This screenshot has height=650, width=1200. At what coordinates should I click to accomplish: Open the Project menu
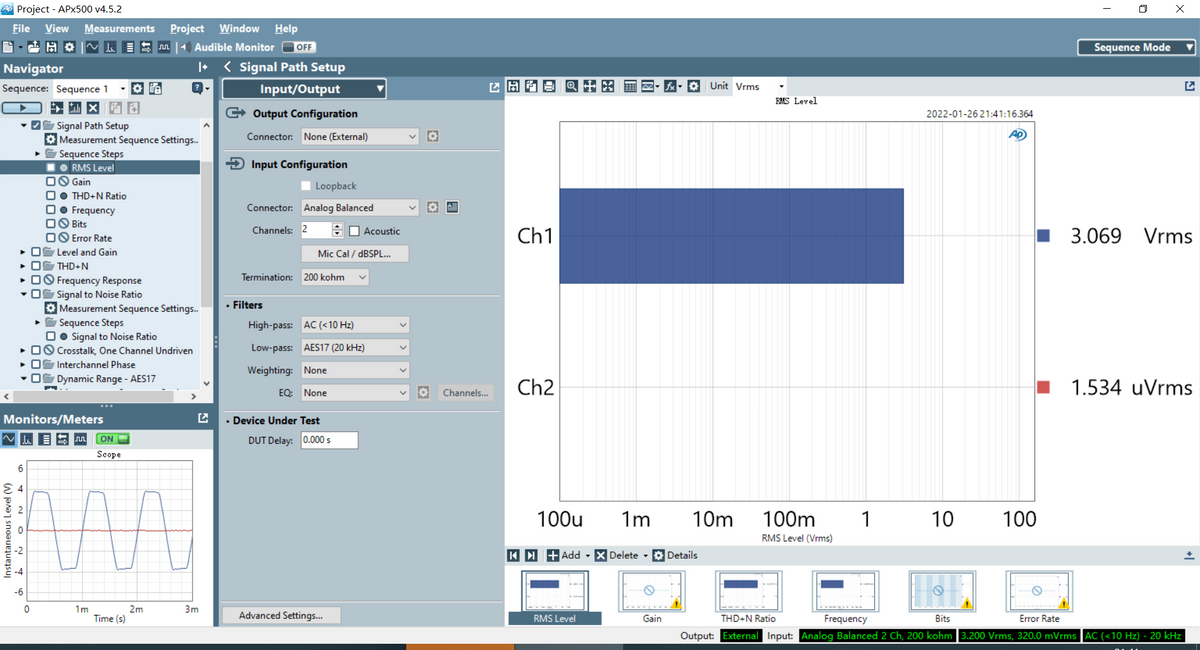coord(187,28)
